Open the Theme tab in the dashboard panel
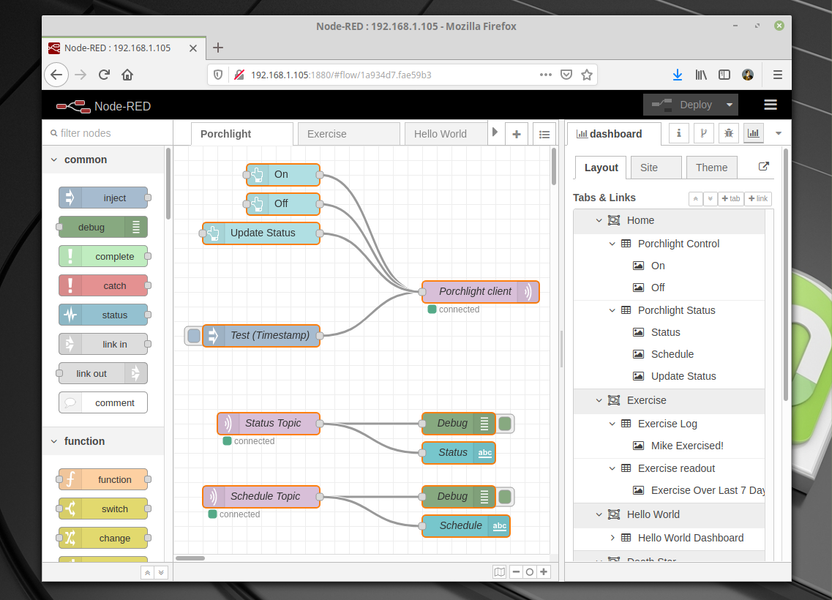Image resolution: width=832 pixels, height=600 pixels. 711,167
